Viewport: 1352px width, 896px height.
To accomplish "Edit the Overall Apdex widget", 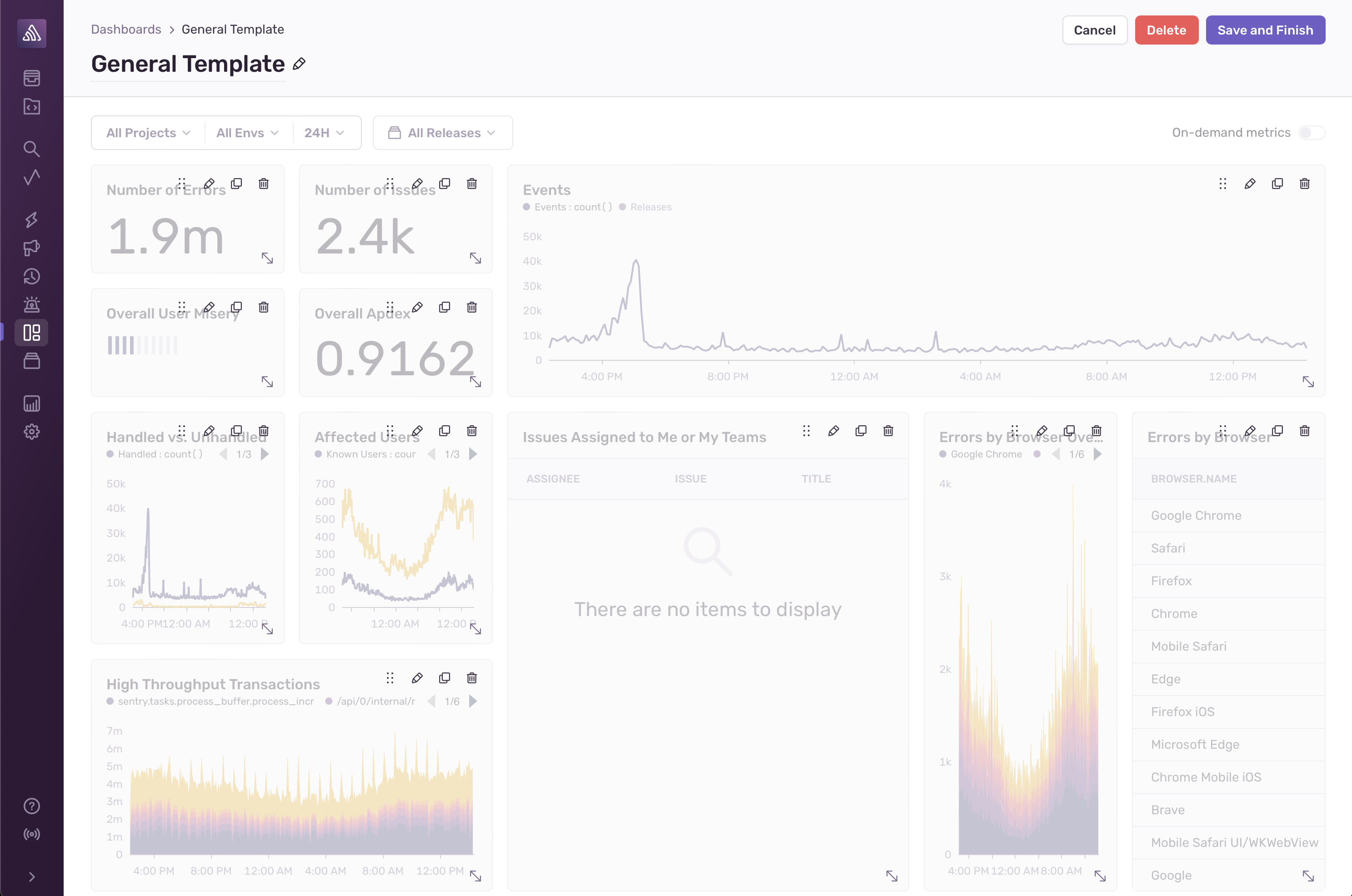I will point(417,308).
